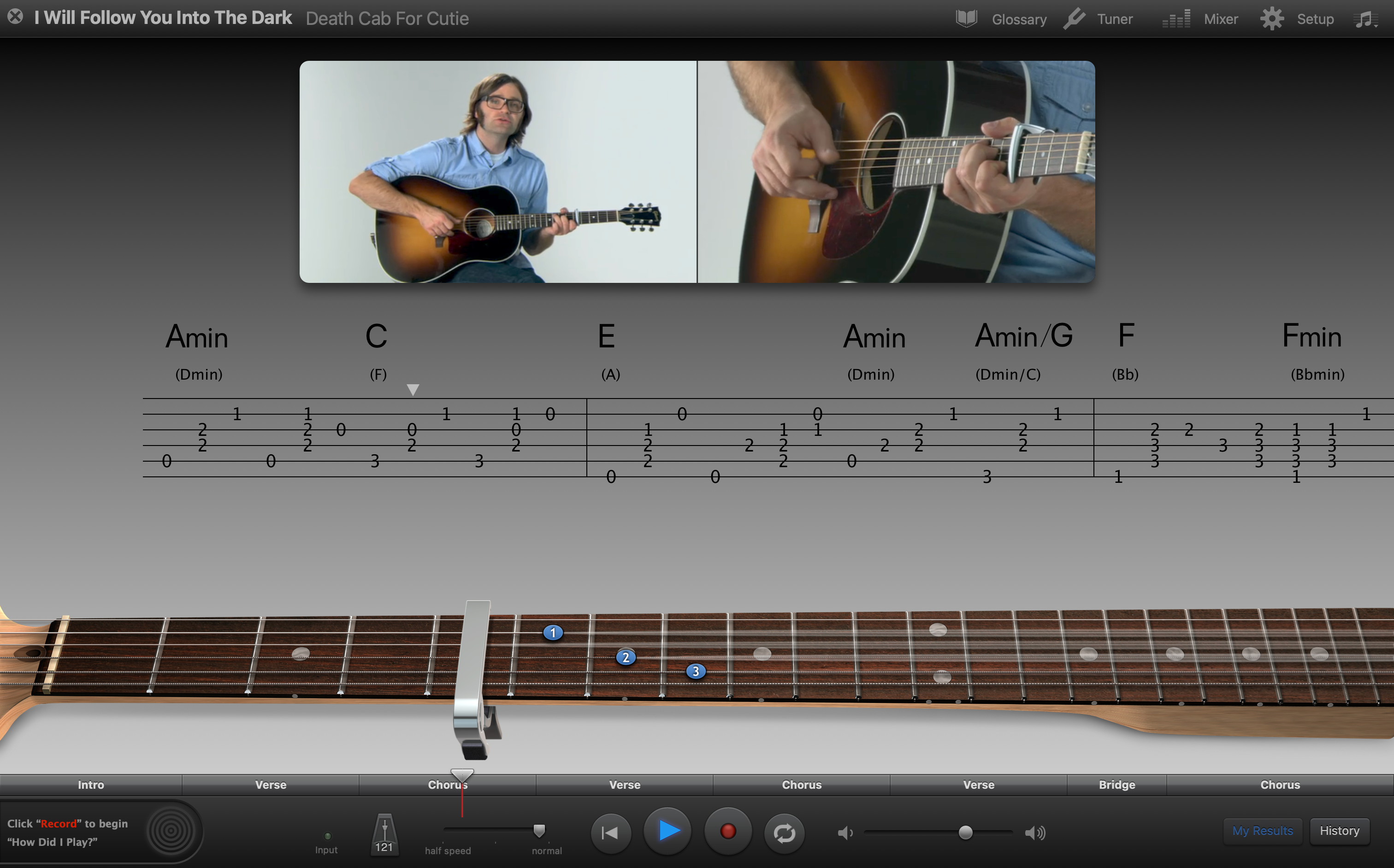
Task: Click the History button
Action: 1340,830
